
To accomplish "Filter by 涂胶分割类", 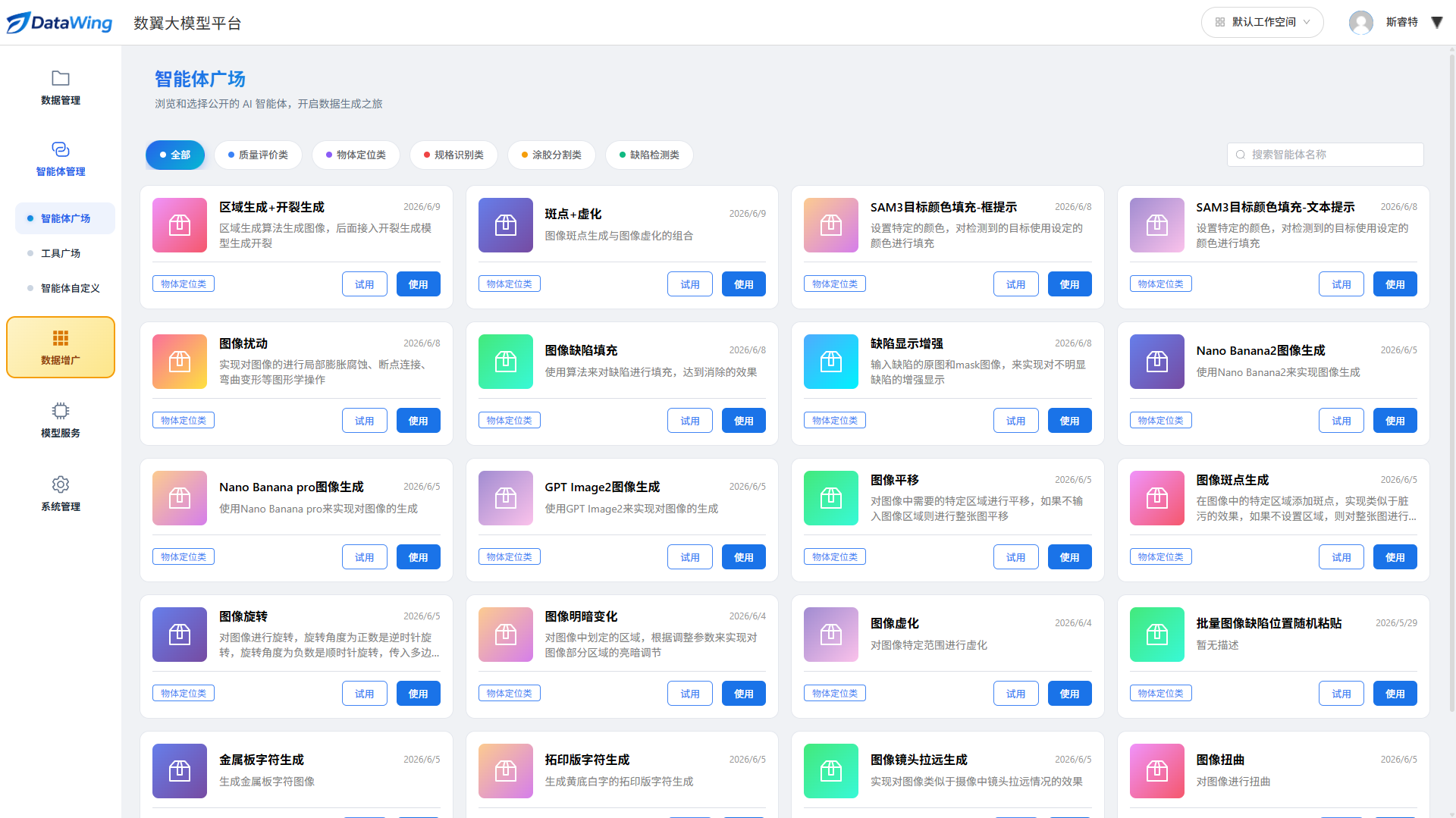I will point(551,155).
